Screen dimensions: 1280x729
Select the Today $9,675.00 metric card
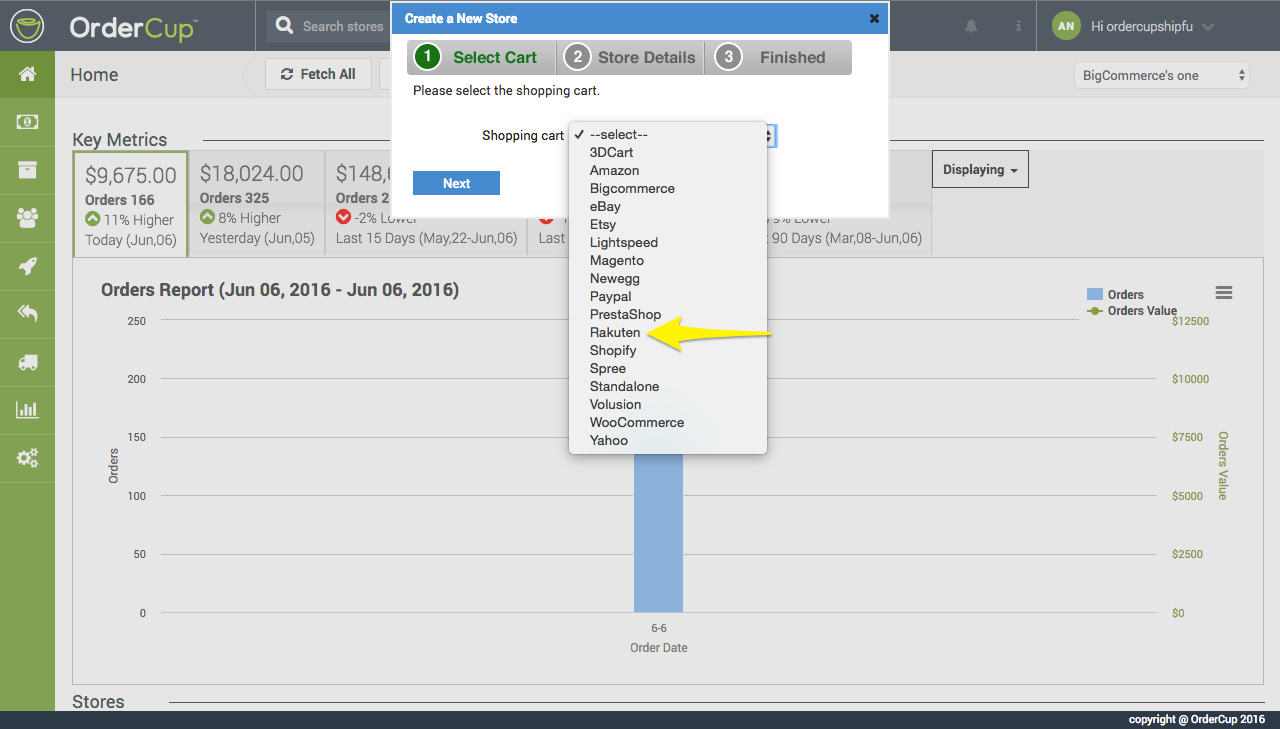point(130,205)
